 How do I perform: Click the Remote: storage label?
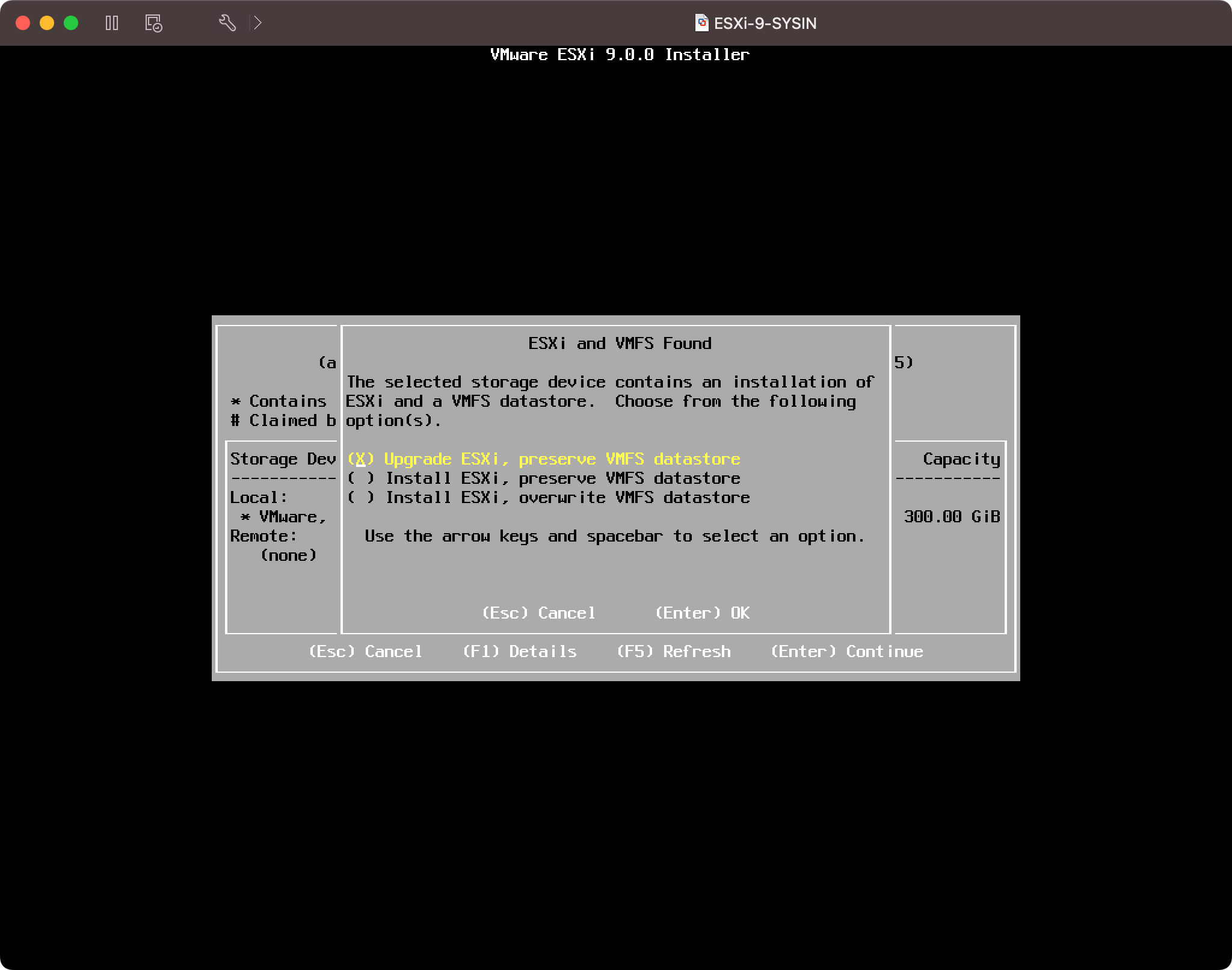click(x=263, y=536)
